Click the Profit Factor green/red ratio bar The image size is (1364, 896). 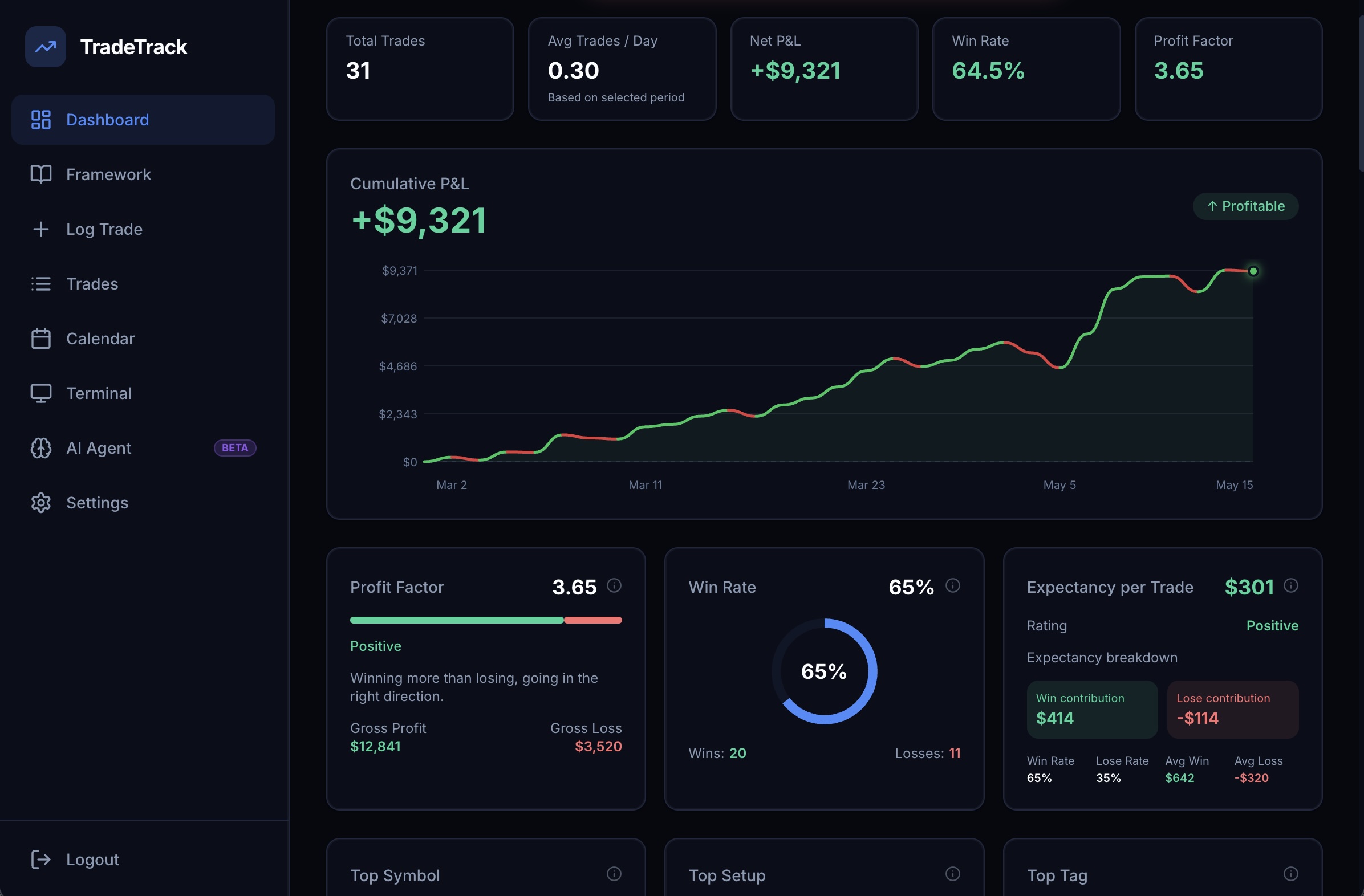486,620
